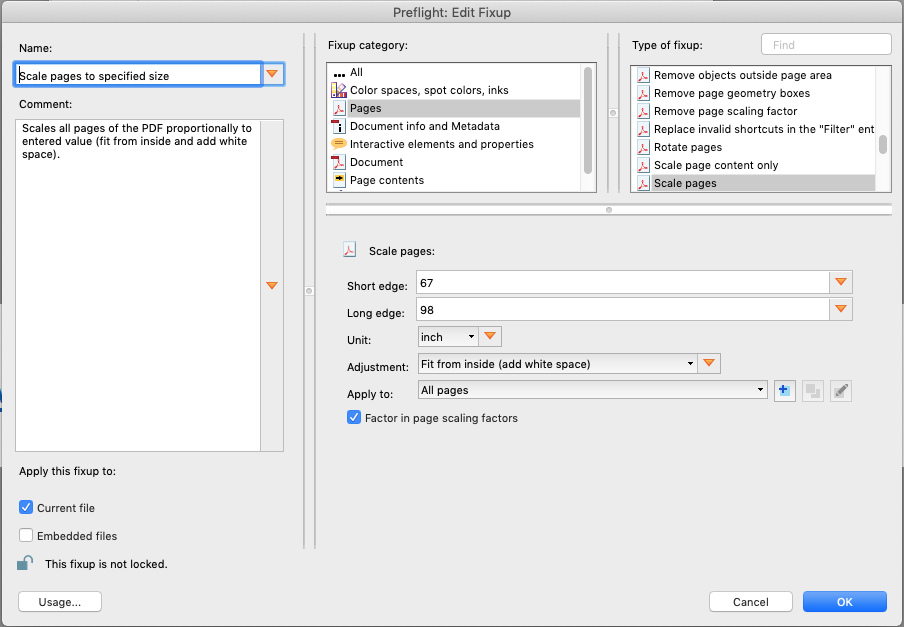Open the orange variable arrow for Short edge
This screenshot has height=627, width=904.
(841, 284)
